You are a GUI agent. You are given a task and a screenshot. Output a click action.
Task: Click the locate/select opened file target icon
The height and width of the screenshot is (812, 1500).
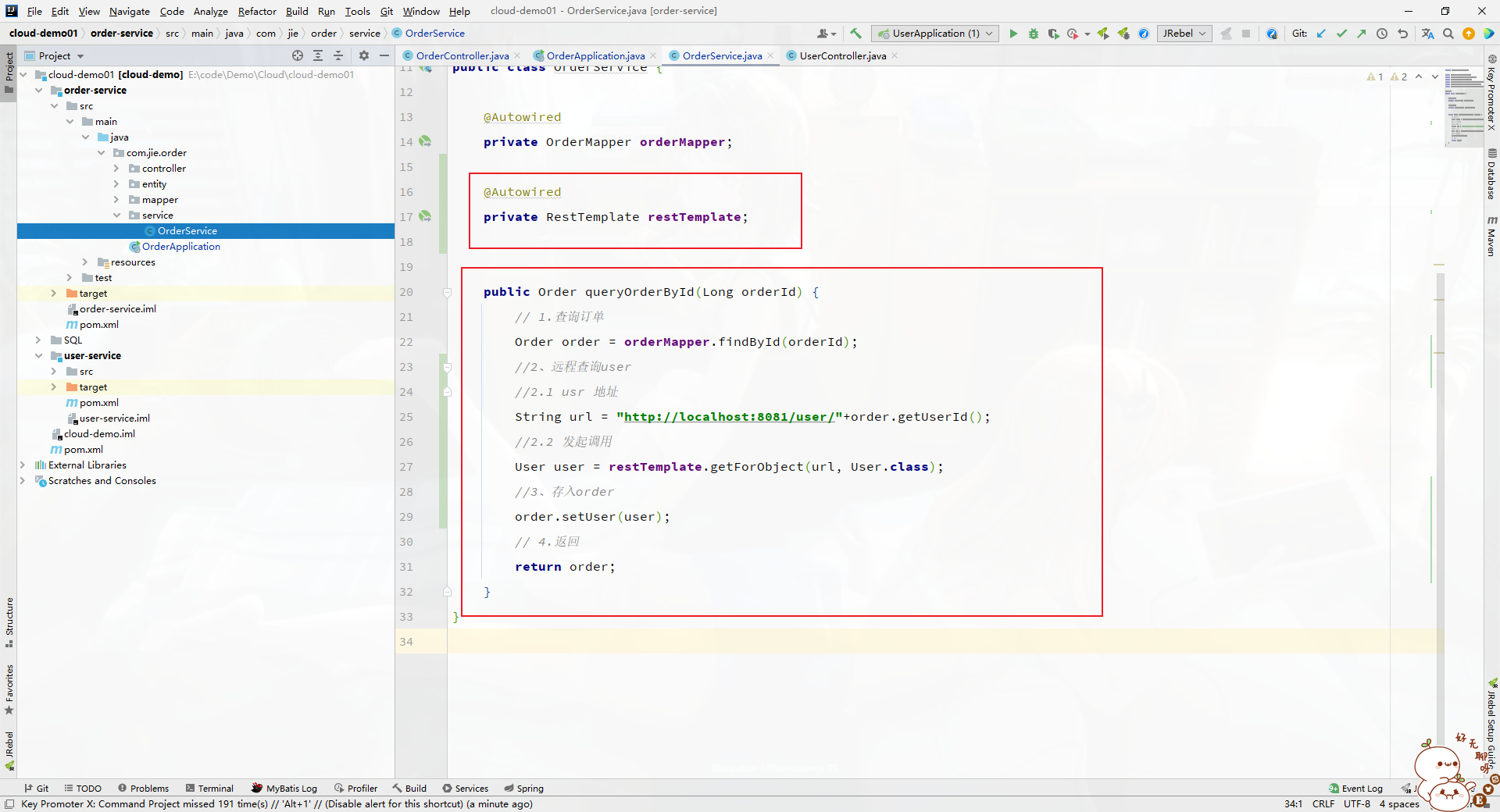click(298, 55)
